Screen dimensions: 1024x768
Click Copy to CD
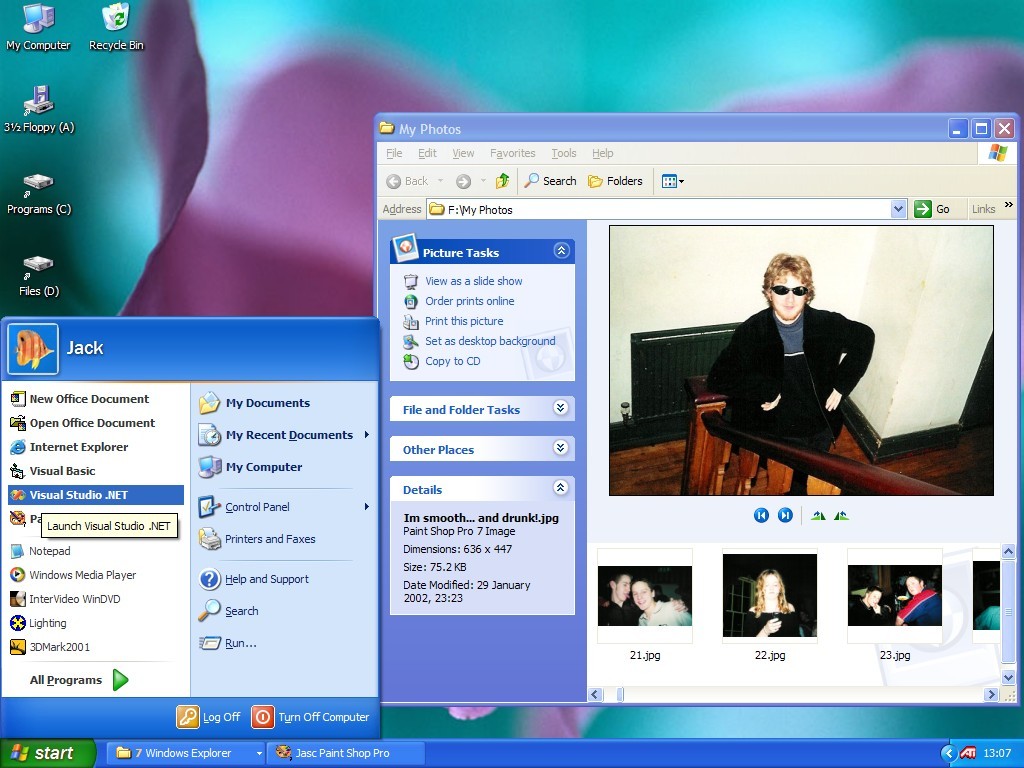click(x=453, y=361)
